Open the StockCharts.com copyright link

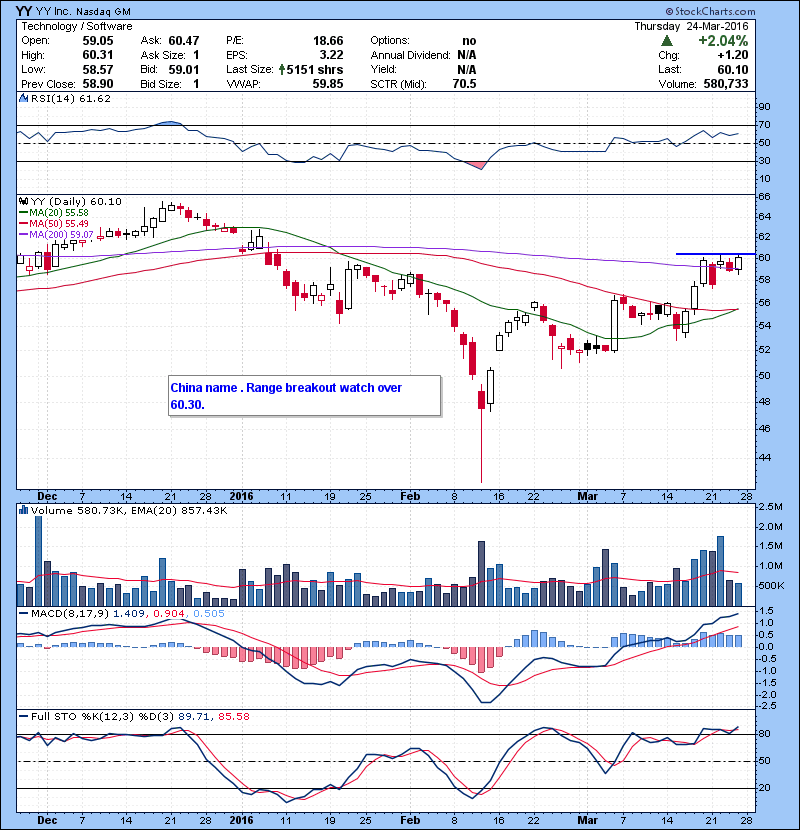[x=710, y=11]
